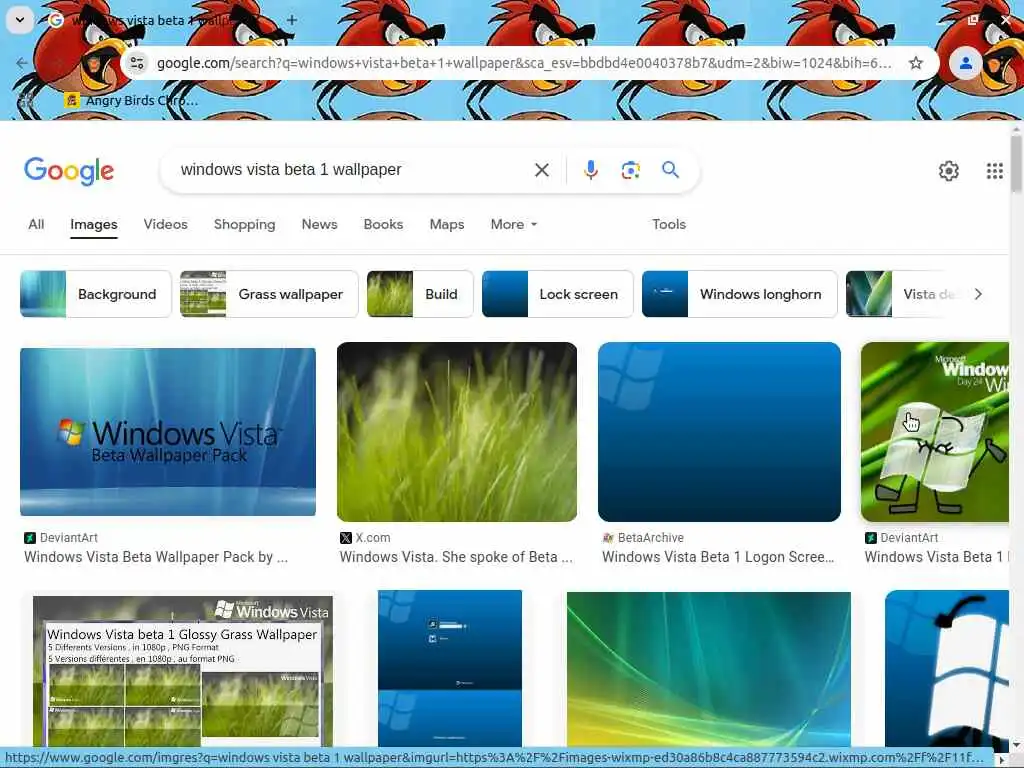
Task: Switch to the Shopping tab
Action: pyautogui.click(x=244, y=224)
